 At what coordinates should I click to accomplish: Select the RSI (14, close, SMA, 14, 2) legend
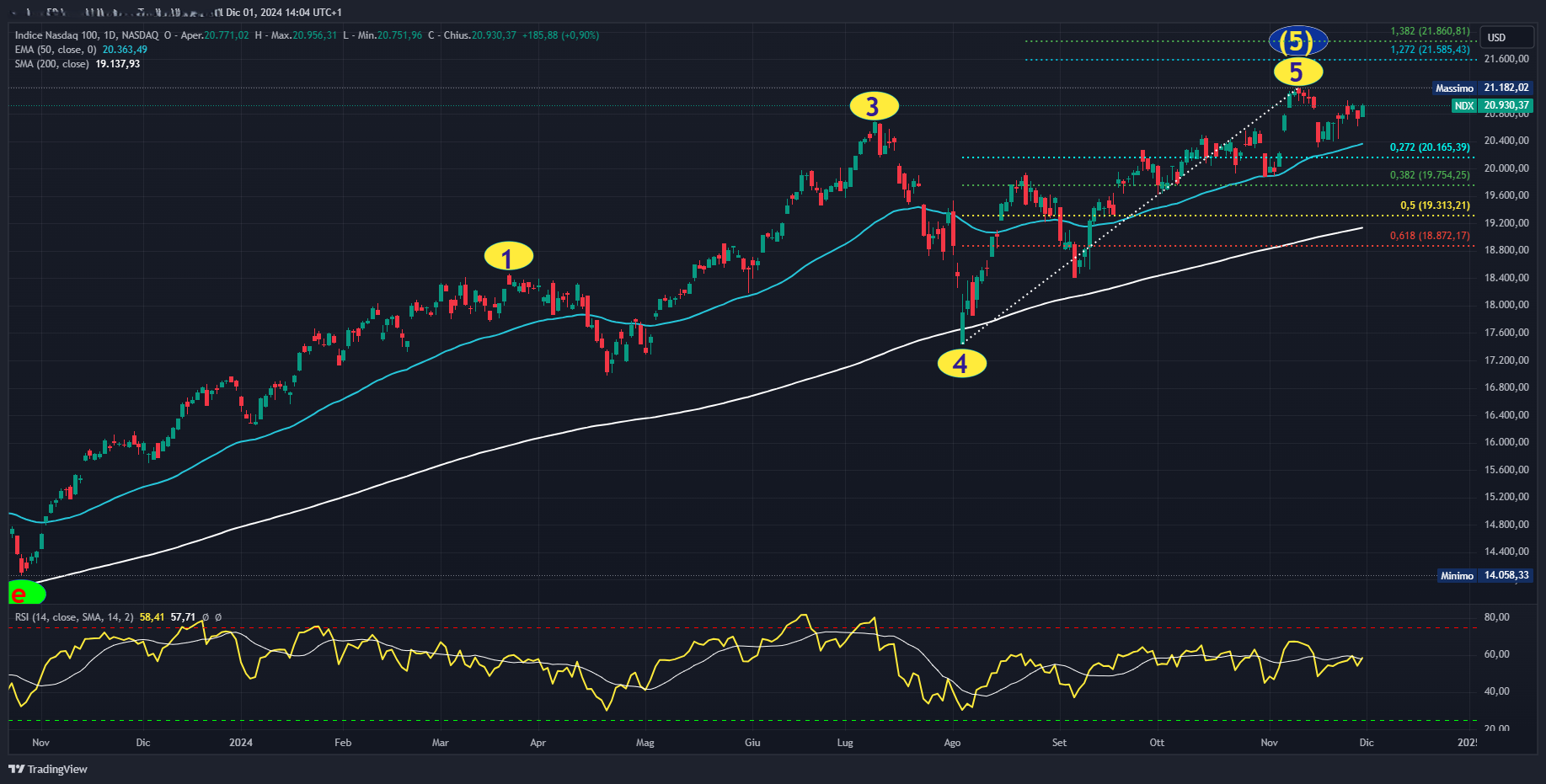click(x=74, y=617)
